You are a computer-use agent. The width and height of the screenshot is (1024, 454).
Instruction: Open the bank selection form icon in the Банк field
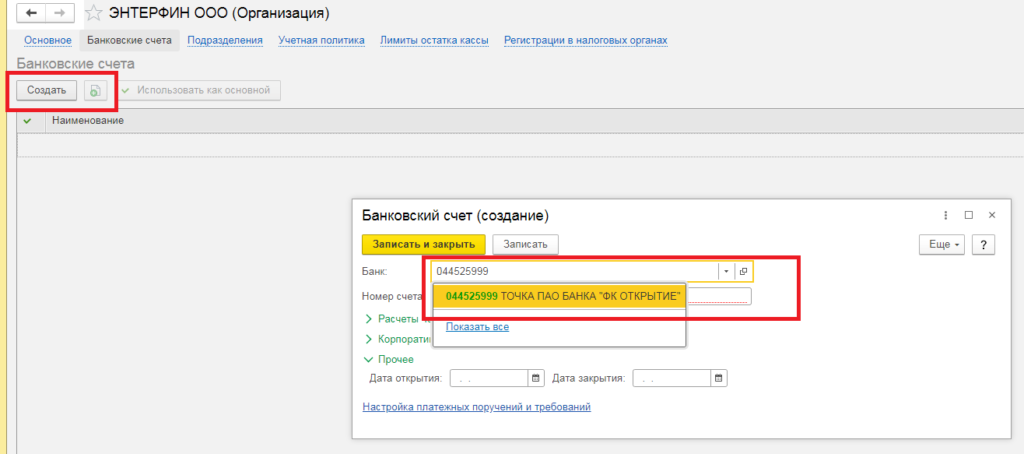click(743, 271)
